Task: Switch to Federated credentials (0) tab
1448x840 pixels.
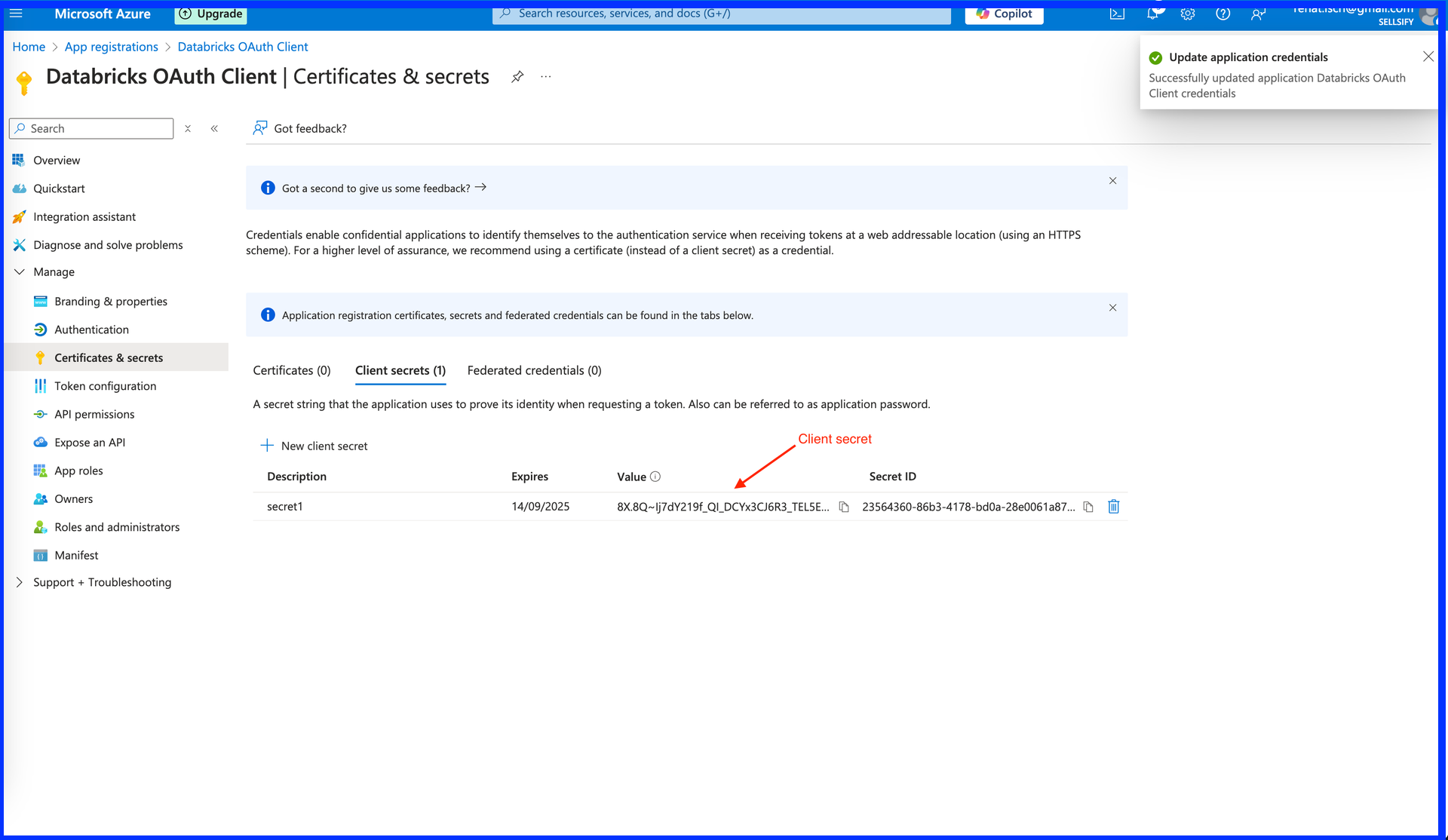Action: tap(534, 370)
